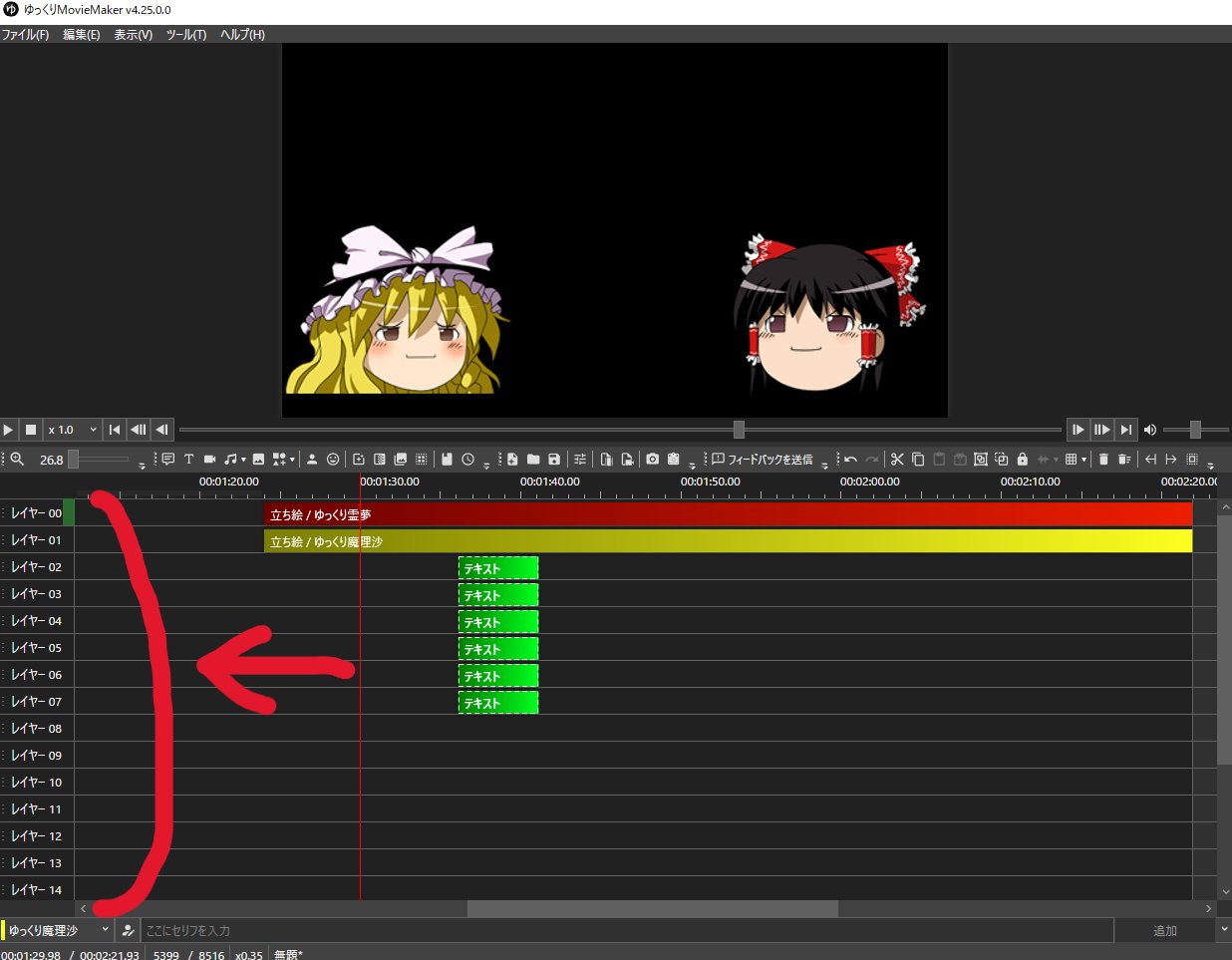Select the 立ち絵 / ゆっくり霊夢 timeline clip
The width and height of the screenshot is (1232, 960).
729,514
